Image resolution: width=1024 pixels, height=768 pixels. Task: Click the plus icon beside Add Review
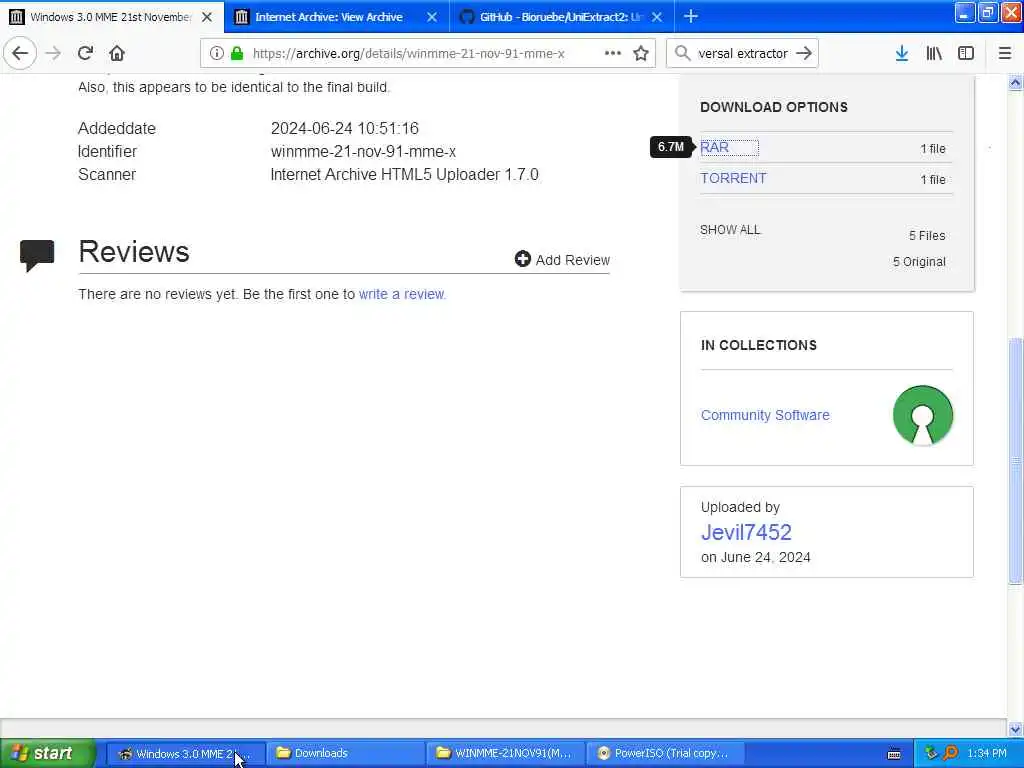522,259
